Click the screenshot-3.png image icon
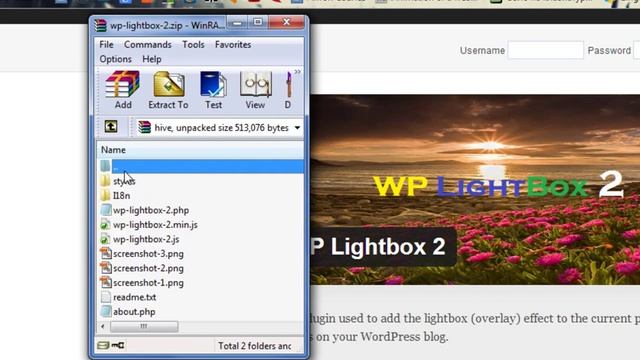Viewport: 640px width, 360px height. point(106,254)
